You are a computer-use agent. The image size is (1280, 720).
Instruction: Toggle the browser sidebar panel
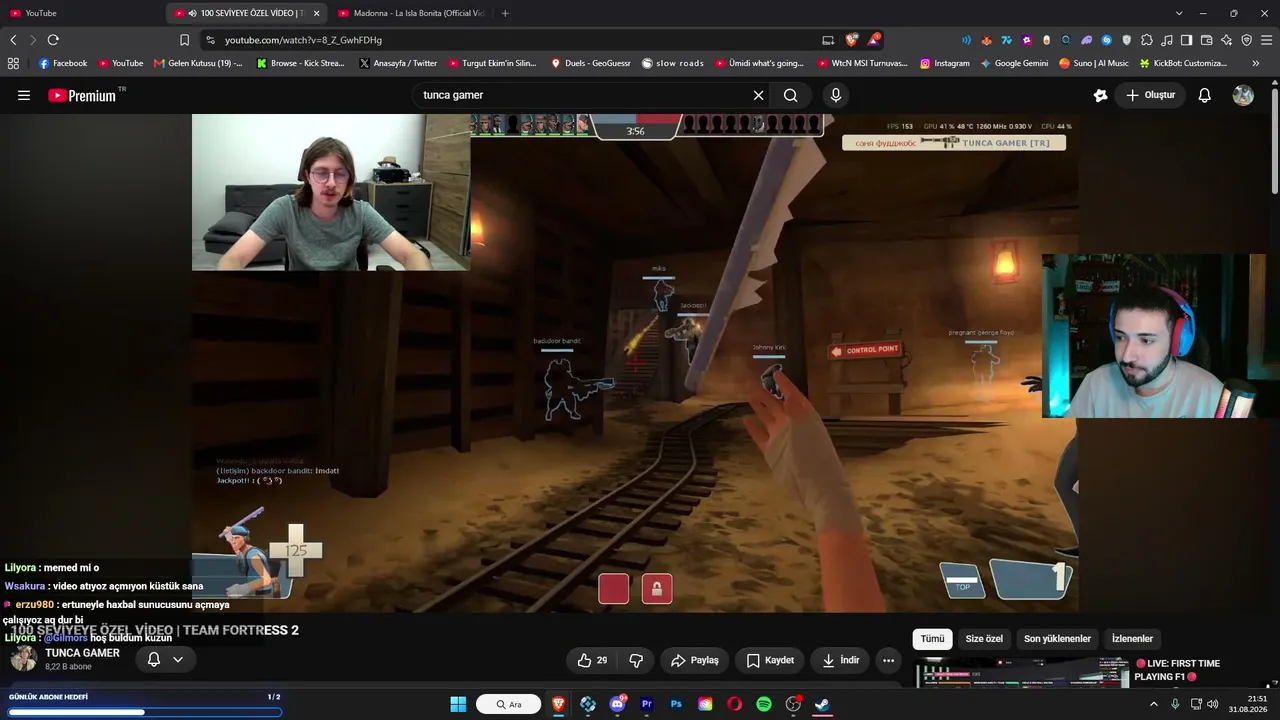[1186, 40]
